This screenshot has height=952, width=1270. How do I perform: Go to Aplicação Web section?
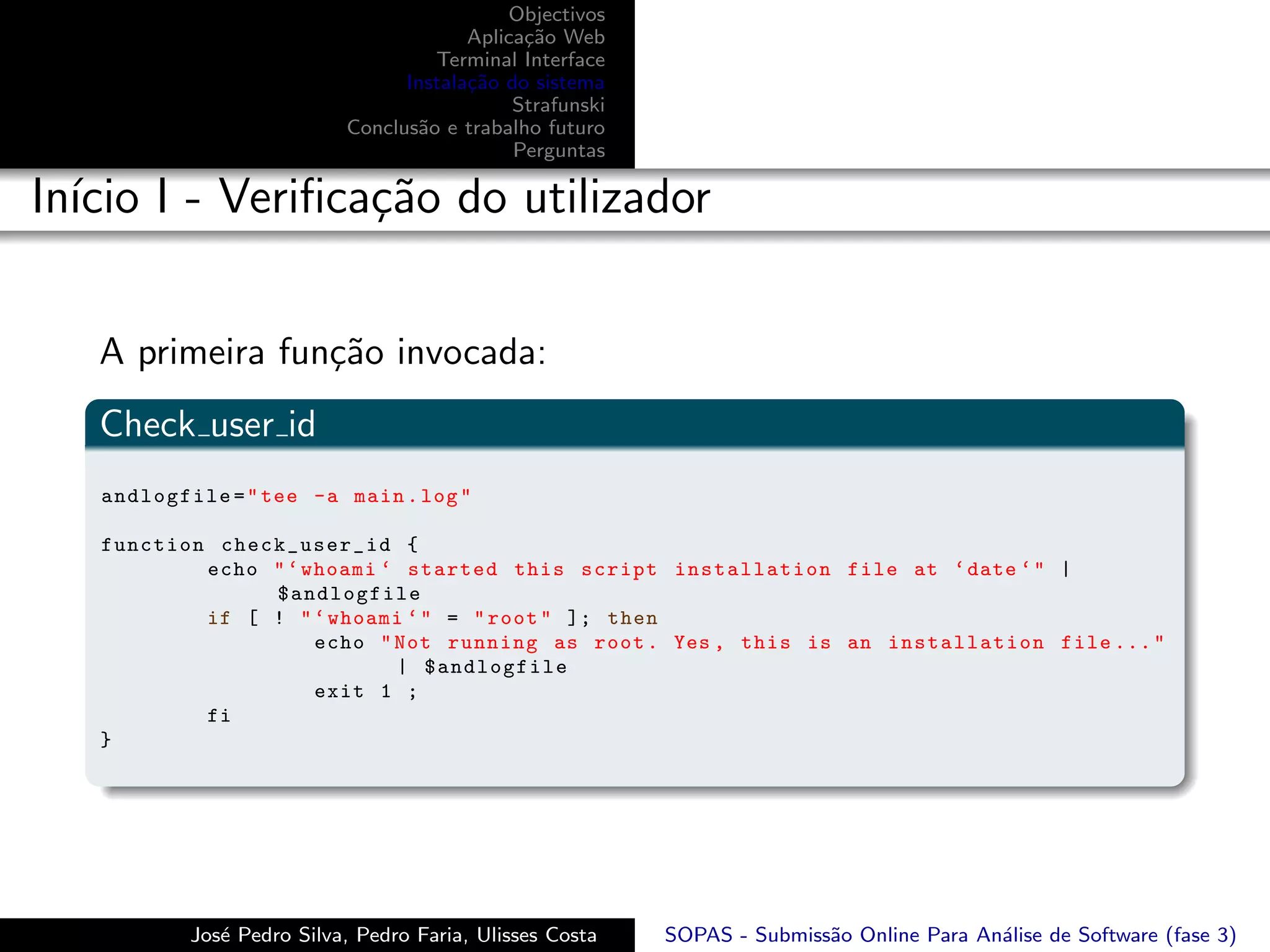536,37
